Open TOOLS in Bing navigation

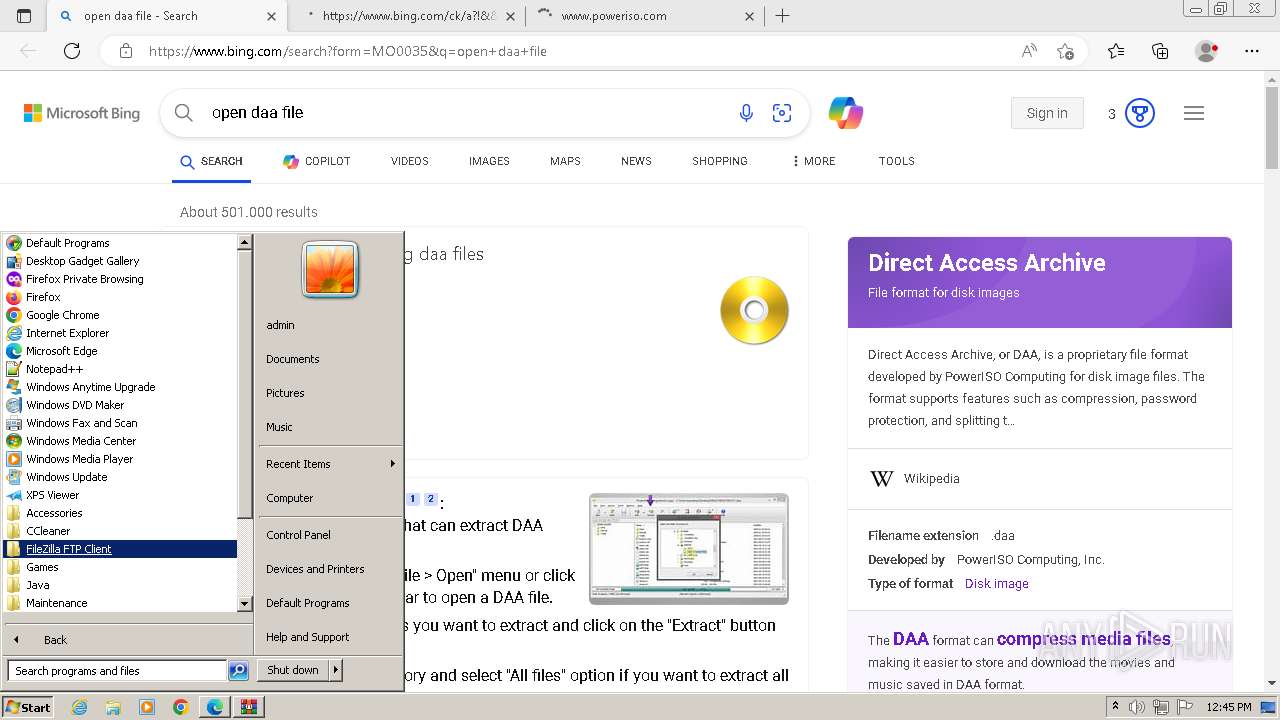point(897,161)
